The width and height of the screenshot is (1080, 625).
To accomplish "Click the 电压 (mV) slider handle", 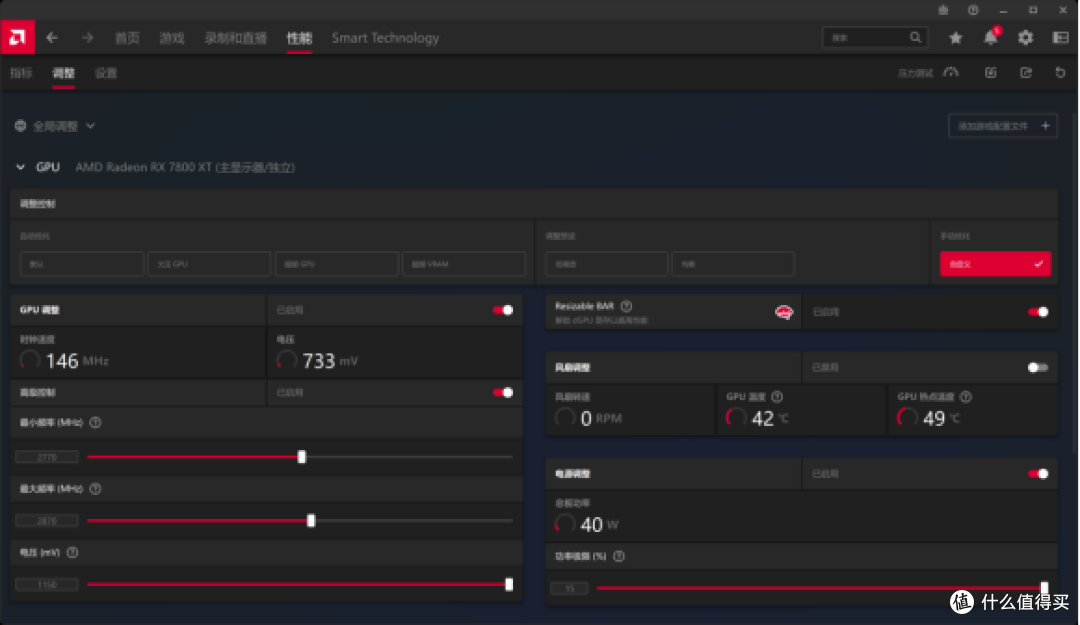I will 509,584.
